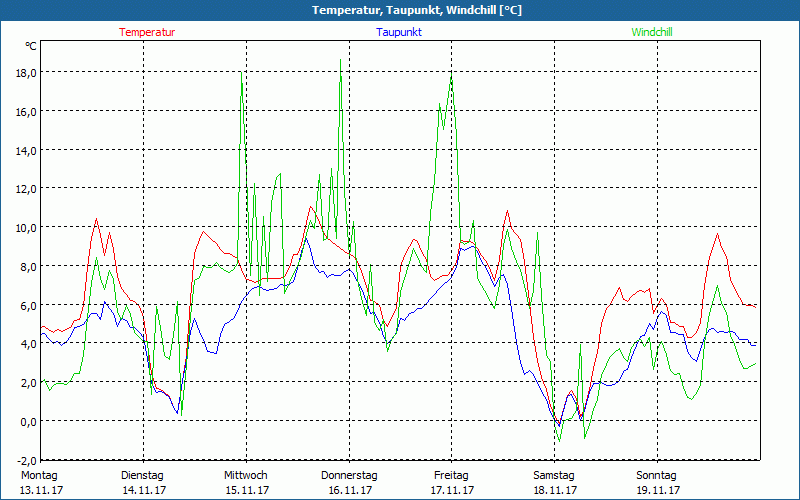Select the 13.11.17 date label
This screenshot has width=800, height=500.
click(x=40, y=490)
